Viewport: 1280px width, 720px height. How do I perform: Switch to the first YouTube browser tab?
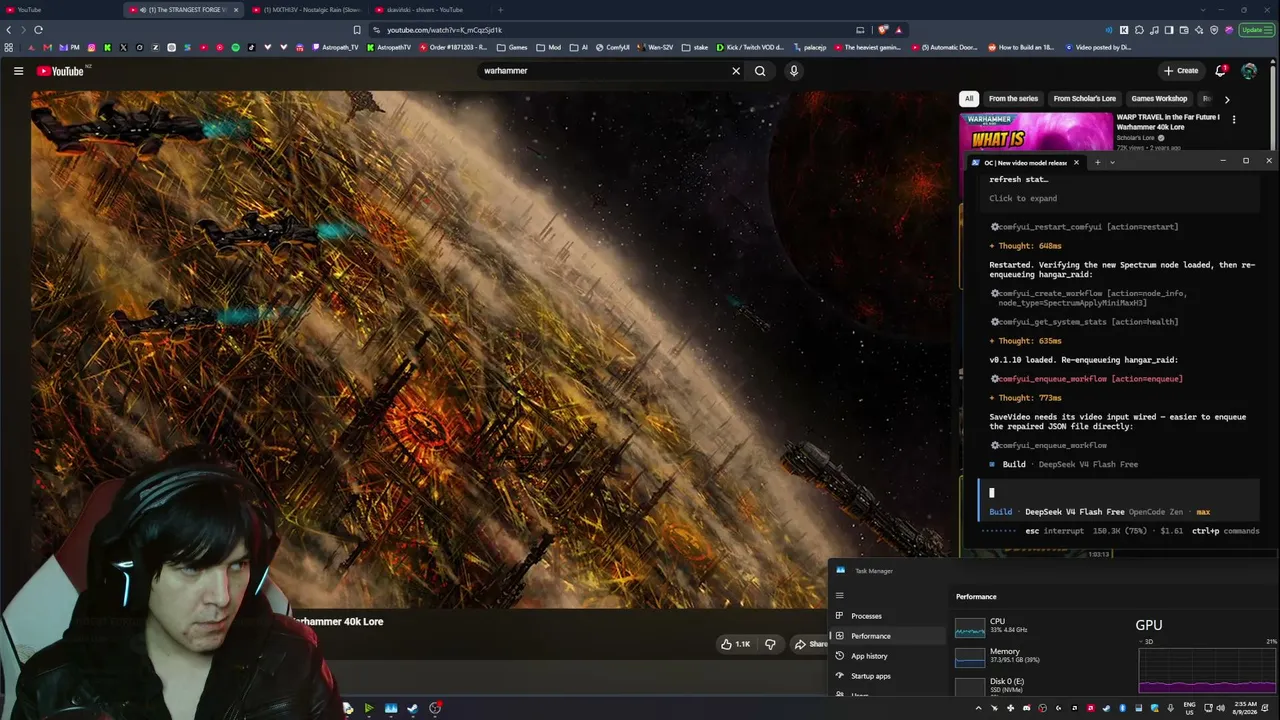(x=62, y=10)
